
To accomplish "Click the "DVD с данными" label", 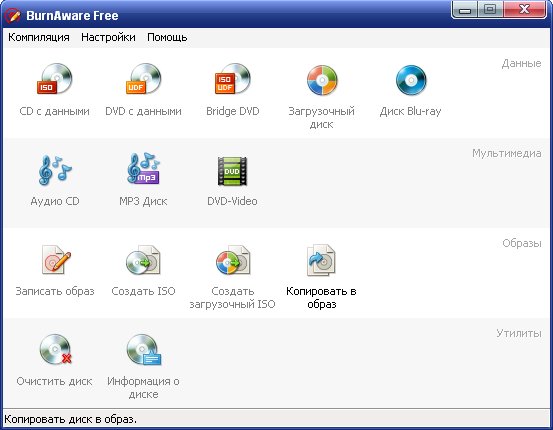I will point(144,111).
